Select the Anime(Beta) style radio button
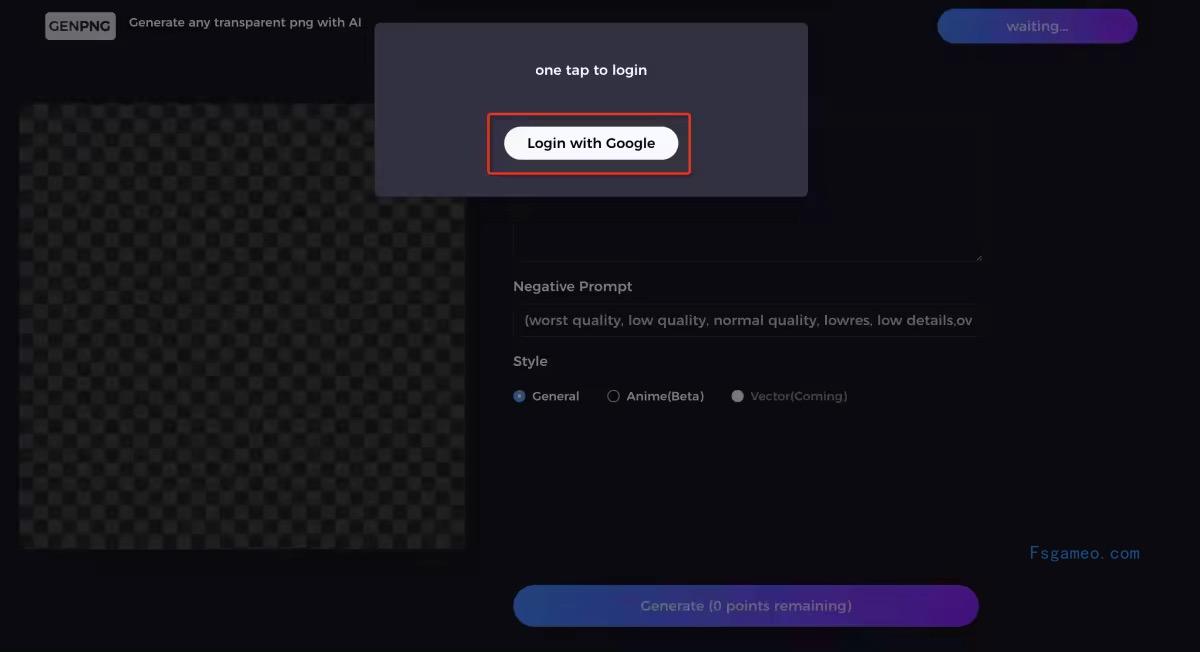This screenshot has width=1200, height=652. (613, 396)
